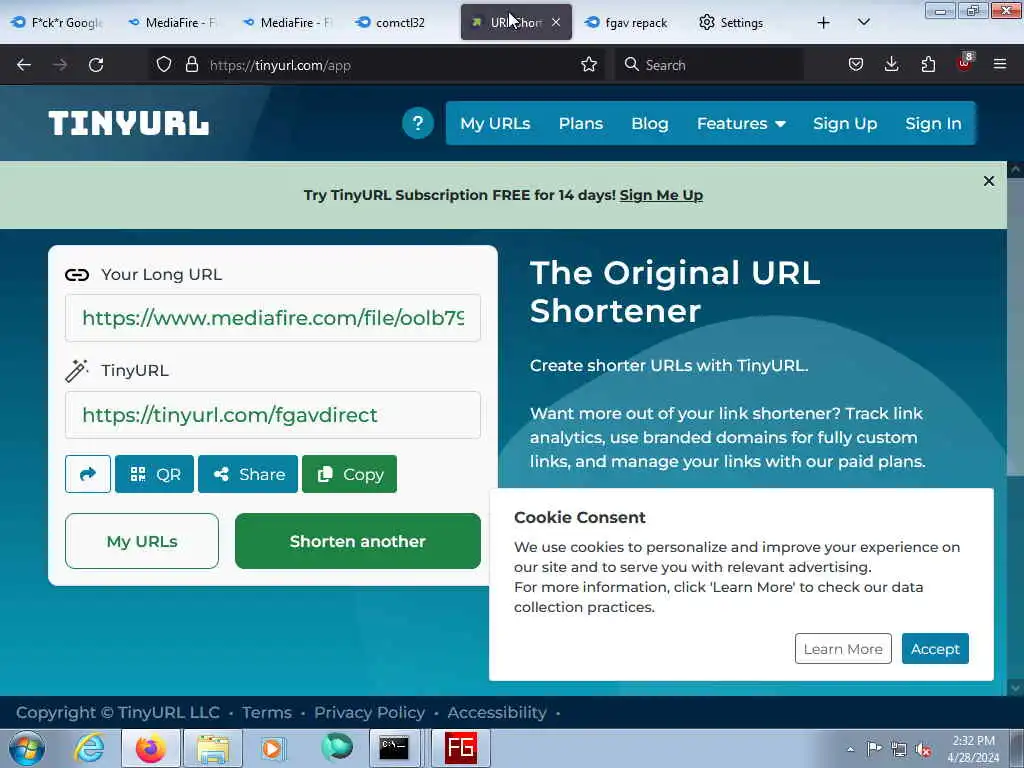Share the shortened TinyURL
The width and height of the screenshot is (1024, 768).
(248, 474)
